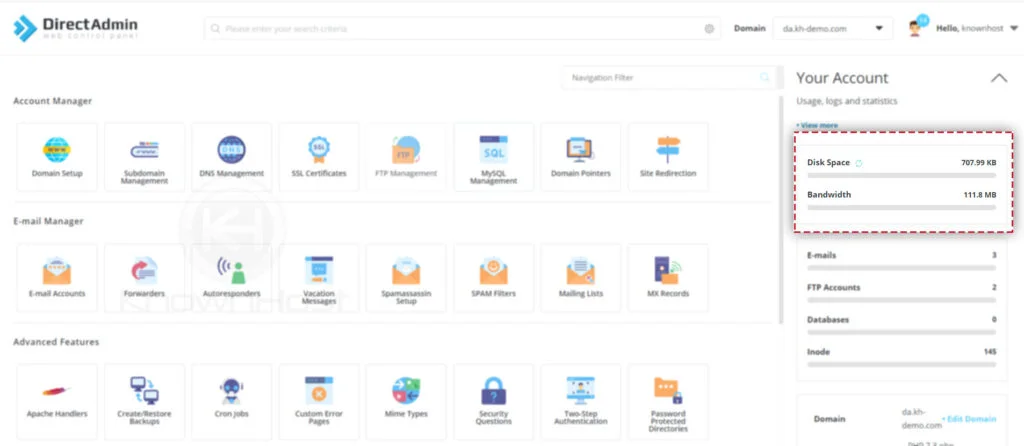Open SSL Certificates

click(319, 157)
